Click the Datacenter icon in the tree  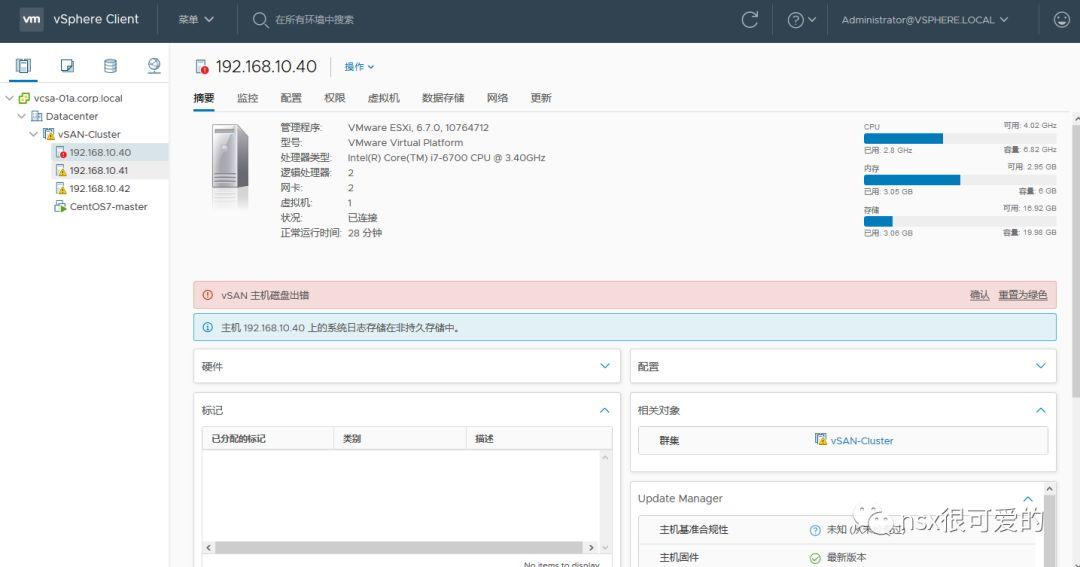click(x=37, y=116)
